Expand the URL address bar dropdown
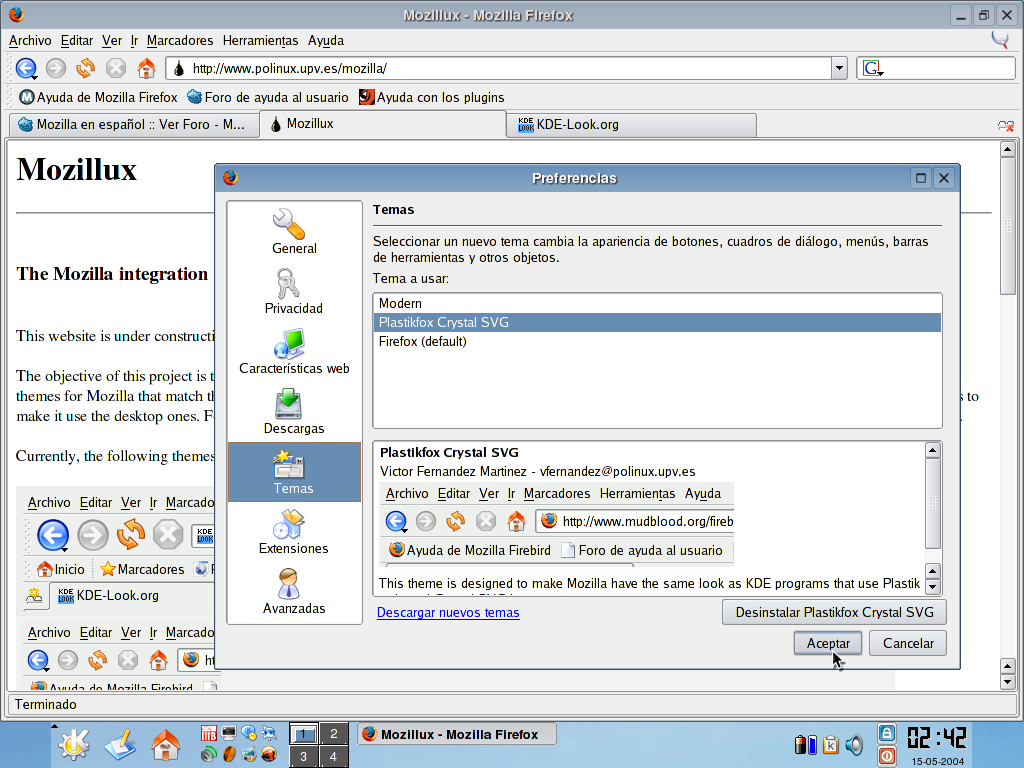This screenshot has height=768, width=1024. (x=839, y=68)
